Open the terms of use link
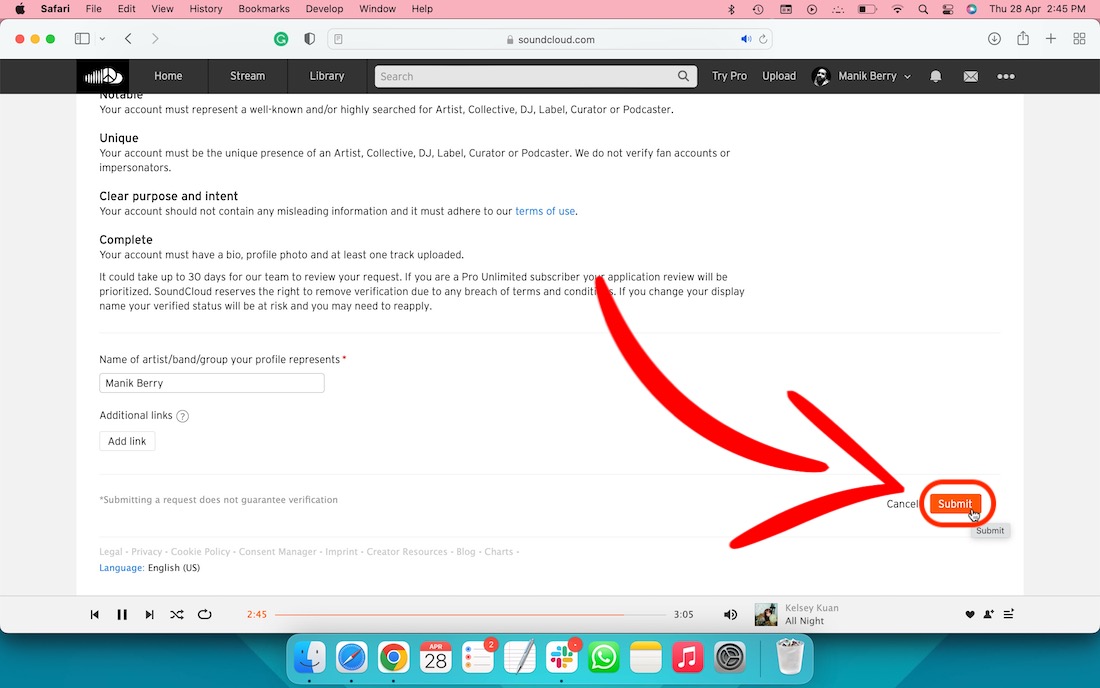Viewport: 1100px width, 688px height. coord(545,211)
